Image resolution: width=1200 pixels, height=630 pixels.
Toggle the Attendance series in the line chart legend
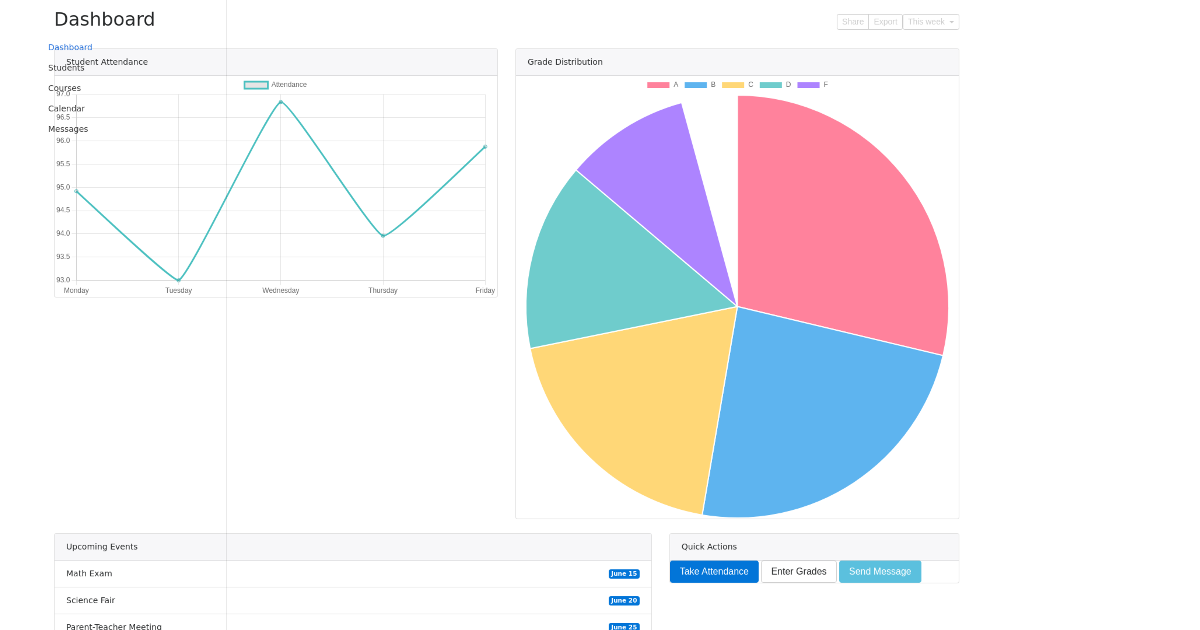tap(275, 84)
